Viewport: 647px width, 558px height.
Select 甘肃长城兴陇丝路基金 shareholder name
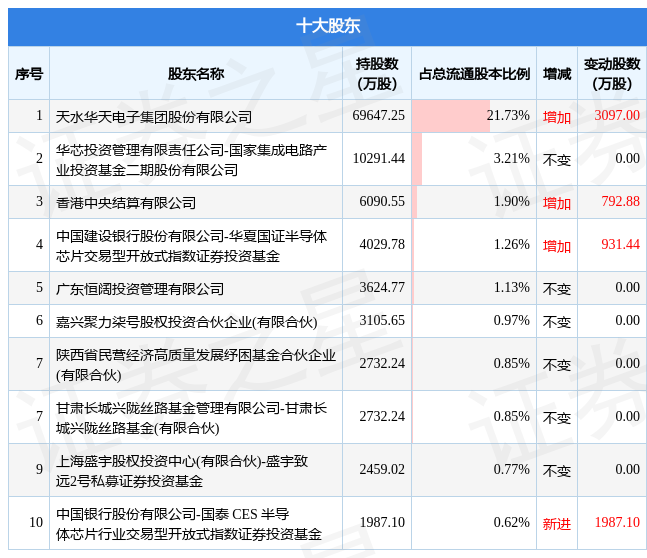191,418
